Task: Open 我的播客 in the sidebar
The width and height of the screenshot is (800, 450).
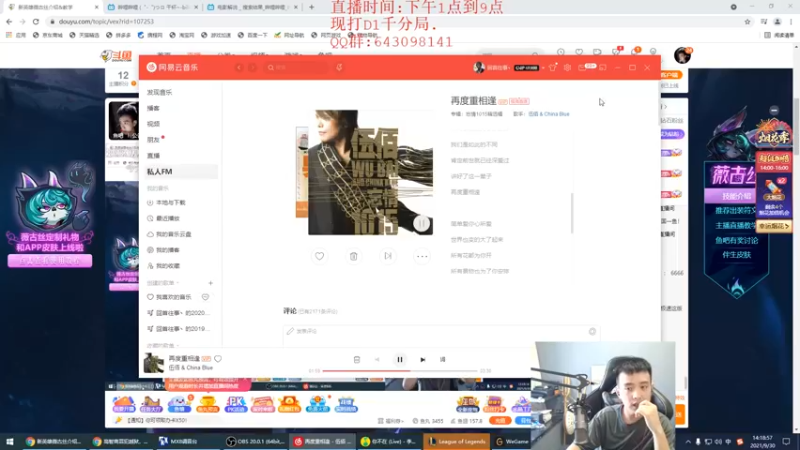Action: pyautogui.click(x=168, y=250)
